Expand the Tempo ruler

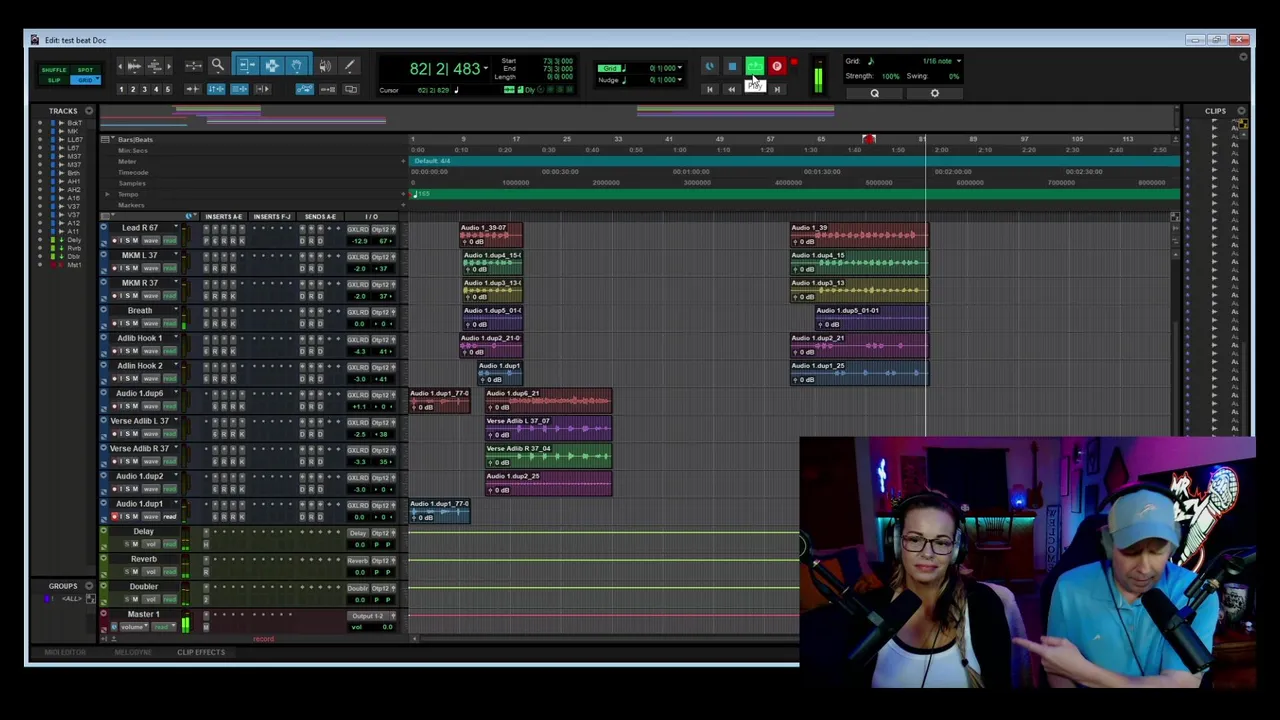pyautogui.click(x=107, y=194)
